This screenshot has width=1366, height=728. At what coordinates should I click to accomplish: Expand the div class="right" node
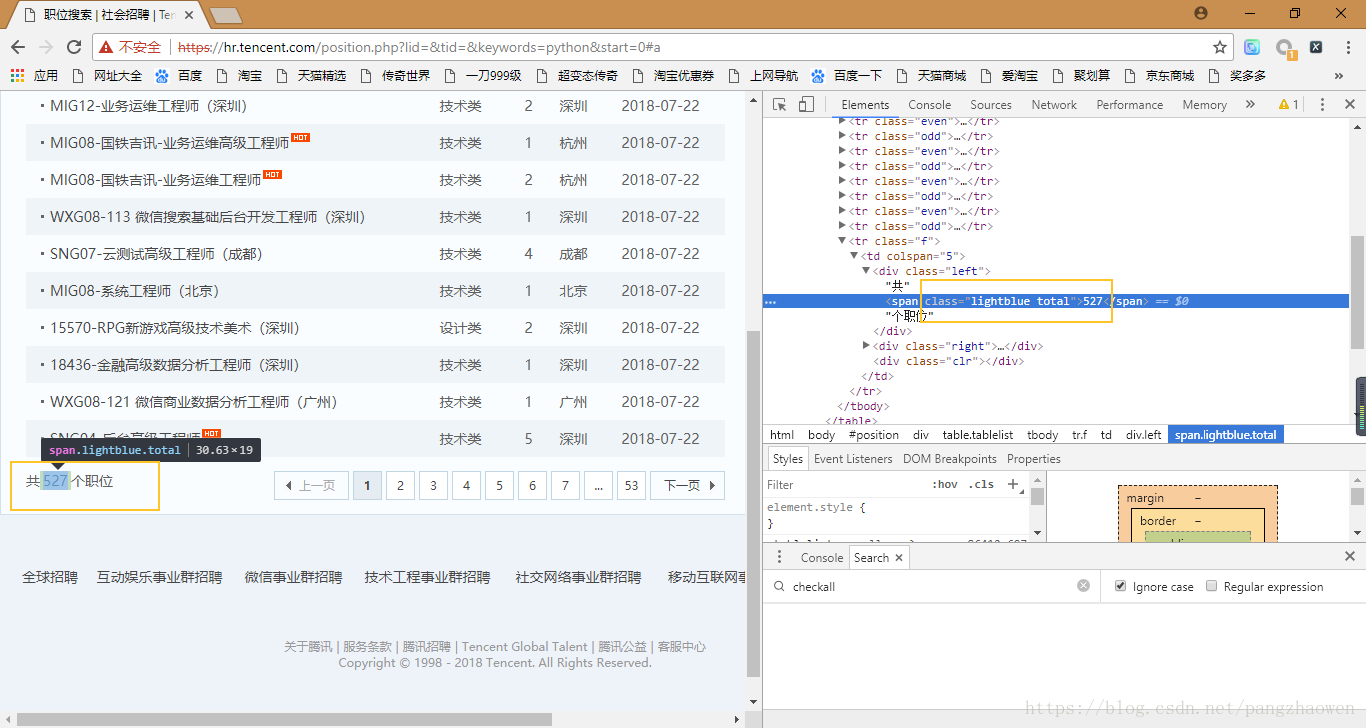click(866, 346)
